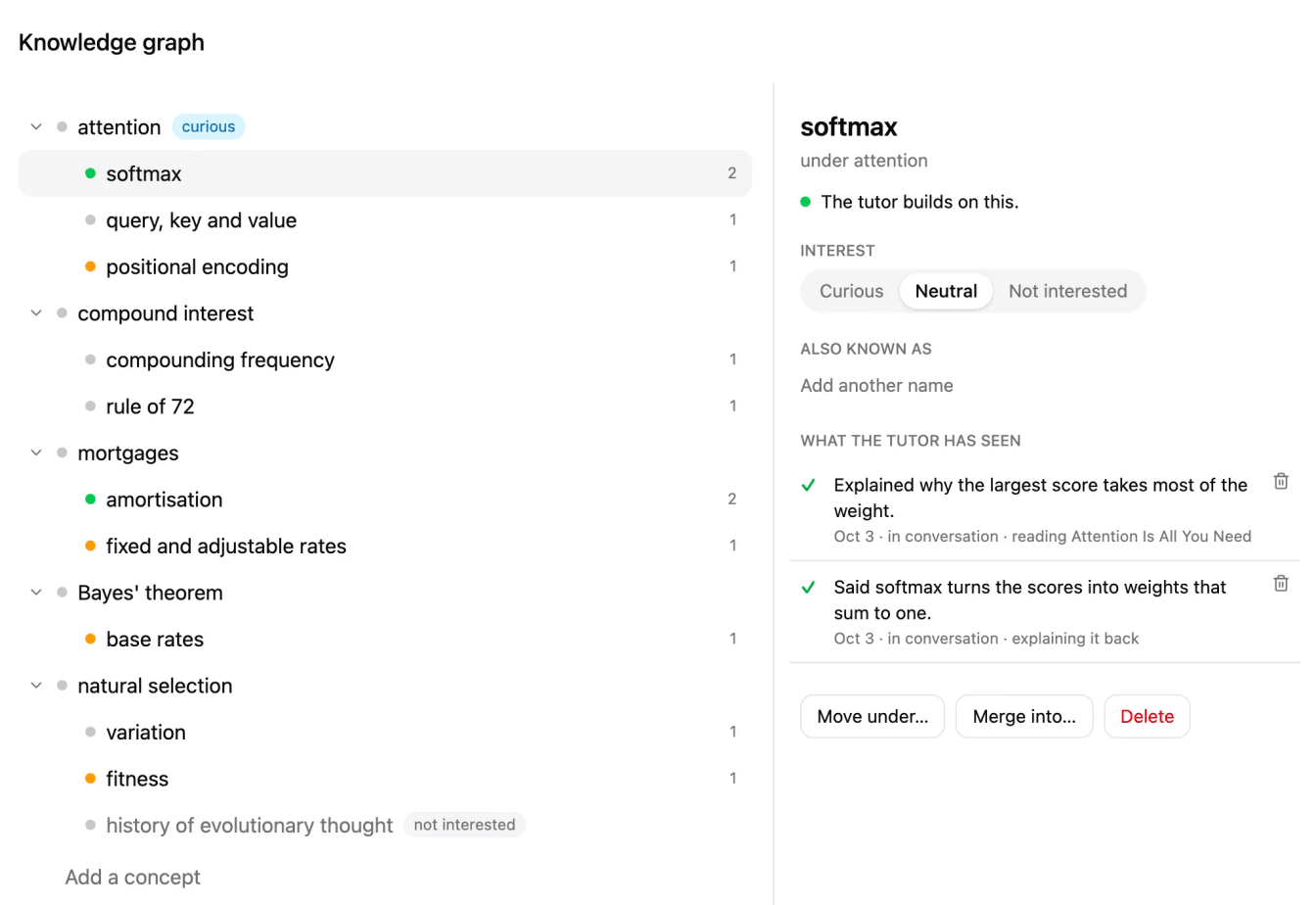The height and width of the screenshot is (905, 1316).
Task: Choose Neutral interest level
Action: pyautogui.click(x=946, y=291)
